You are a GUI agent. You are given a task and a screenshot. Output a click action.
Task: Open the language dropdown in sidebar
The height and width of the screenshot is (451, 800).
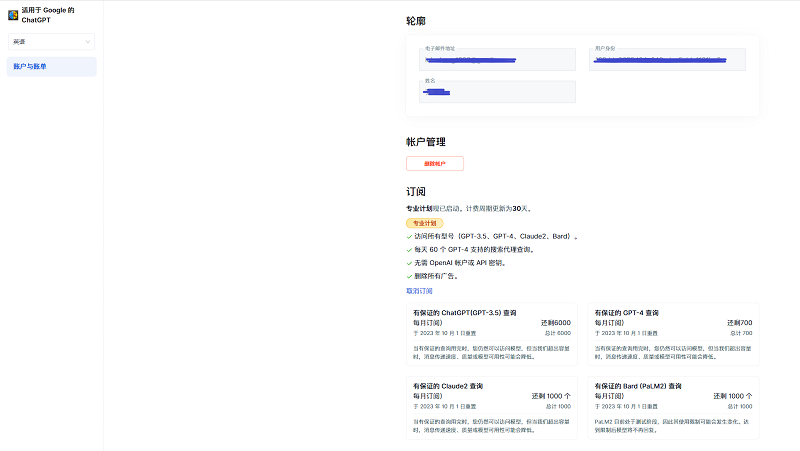coord(52,42)
